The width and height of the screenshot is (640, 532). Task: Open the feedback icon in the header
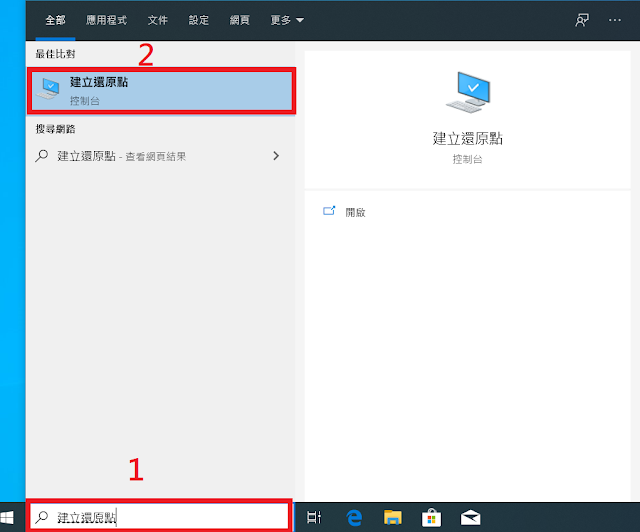pos(582,20)
